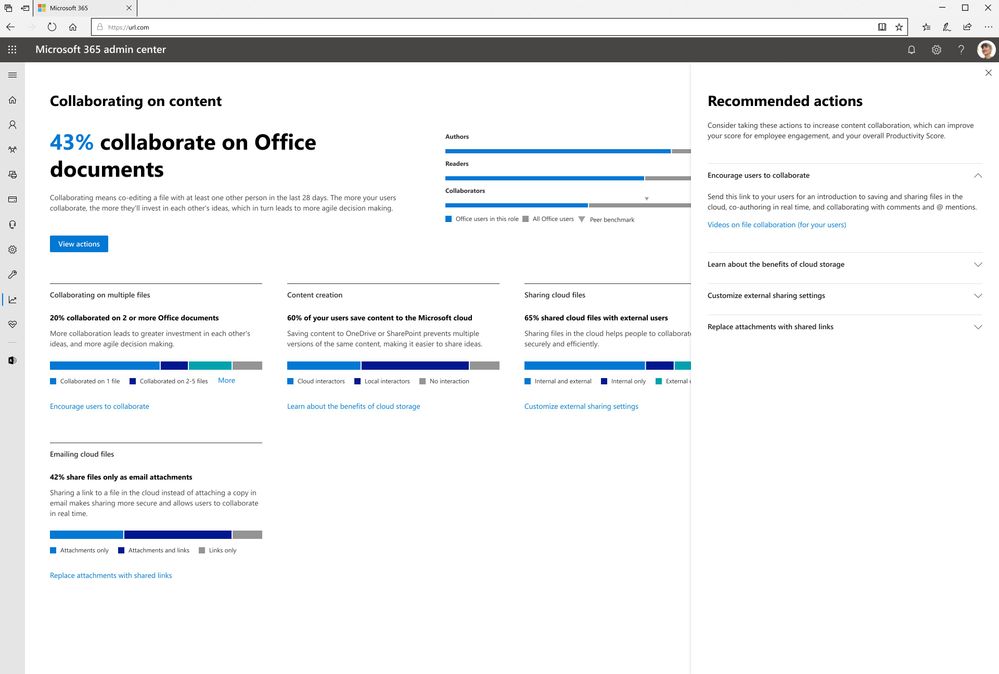This screenshot has width=999, height=674.
Task: Share this page from browser toolbar
Action: [967, 27]
